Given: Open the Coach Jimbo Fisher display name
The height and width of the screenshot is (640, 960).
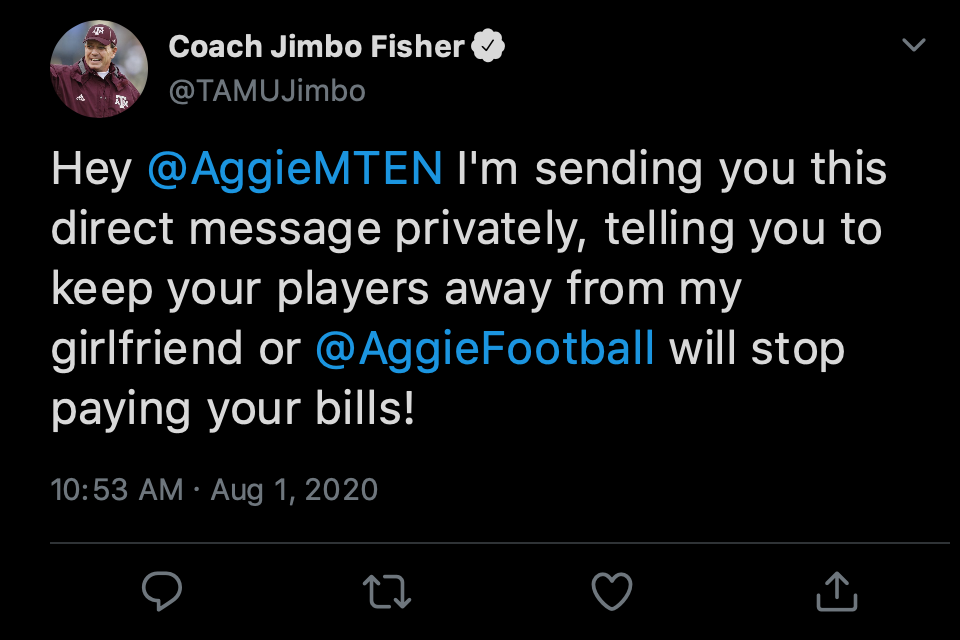Looking at the screenshot, I should click(317, 46).
